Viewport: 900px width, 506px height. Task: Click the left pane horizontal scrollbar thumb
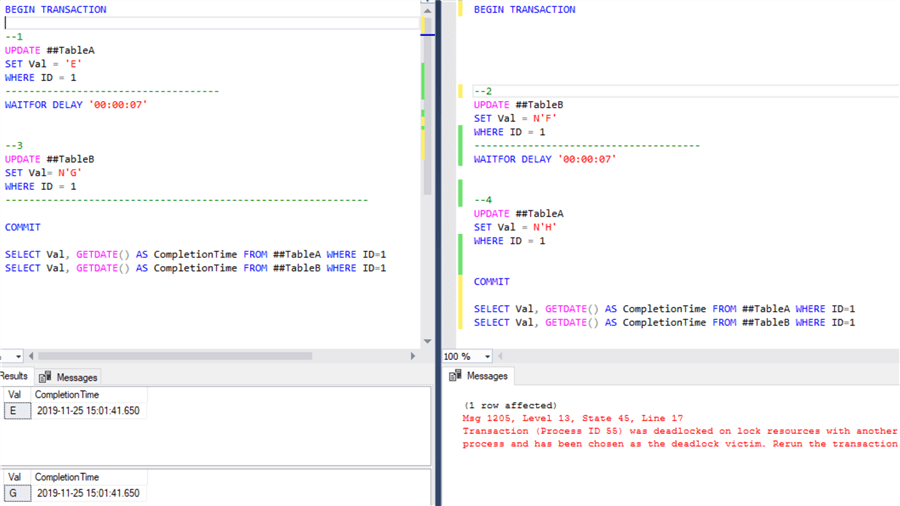click(x=175, y=356)
